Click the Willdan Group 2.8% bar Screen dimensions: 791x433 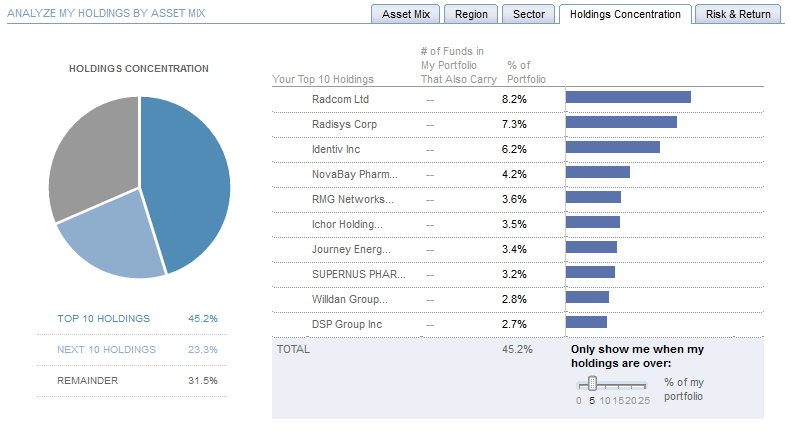[587, 297]
